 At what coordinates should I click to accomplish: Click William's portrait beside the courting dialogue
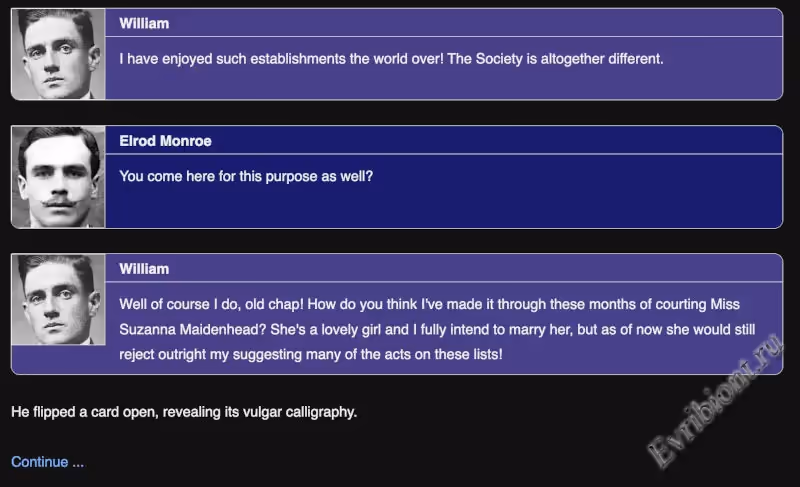[58, 300]
